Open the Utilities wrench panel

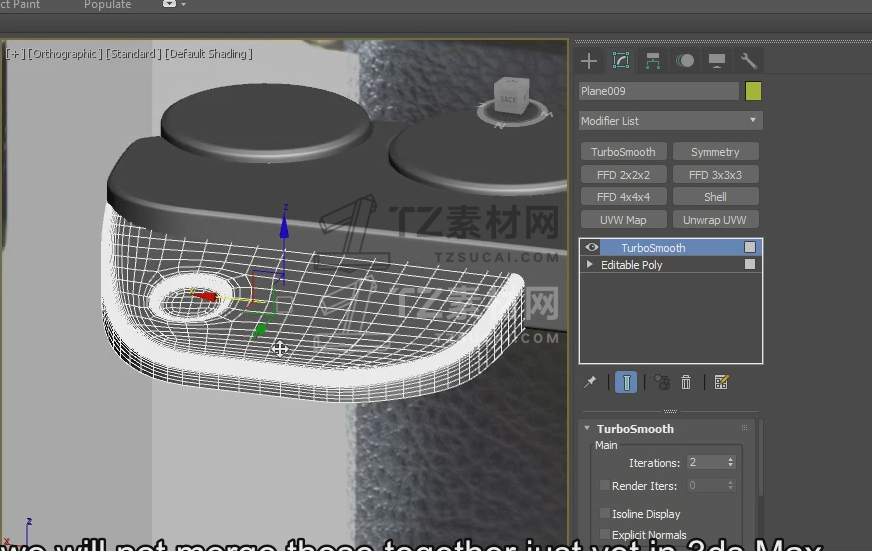pyautogui.click(x=749, y=61)
